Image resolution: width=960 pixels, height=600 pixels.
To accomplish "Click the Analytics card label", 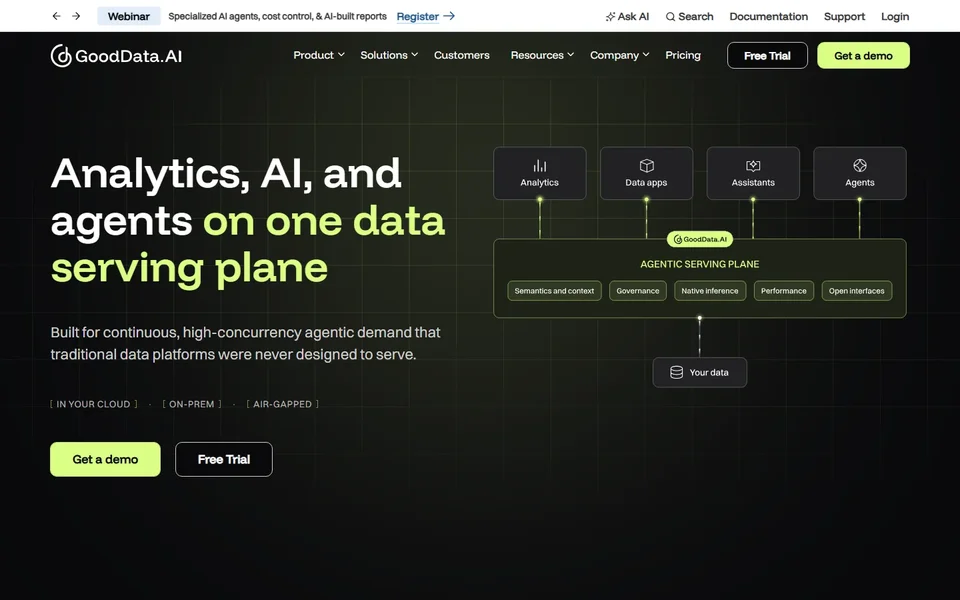I will tap(539, 182).
